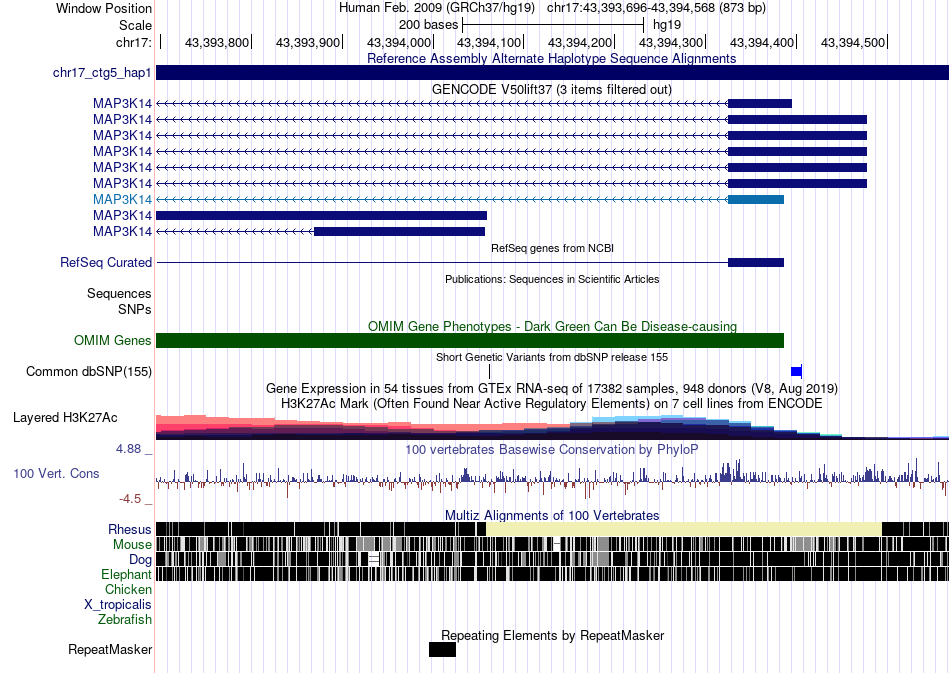Select the MAP3K14 transcript bar without intron arrows
Image resolution: width=950 pixels, height=673 pixels.
click(321, 215)
